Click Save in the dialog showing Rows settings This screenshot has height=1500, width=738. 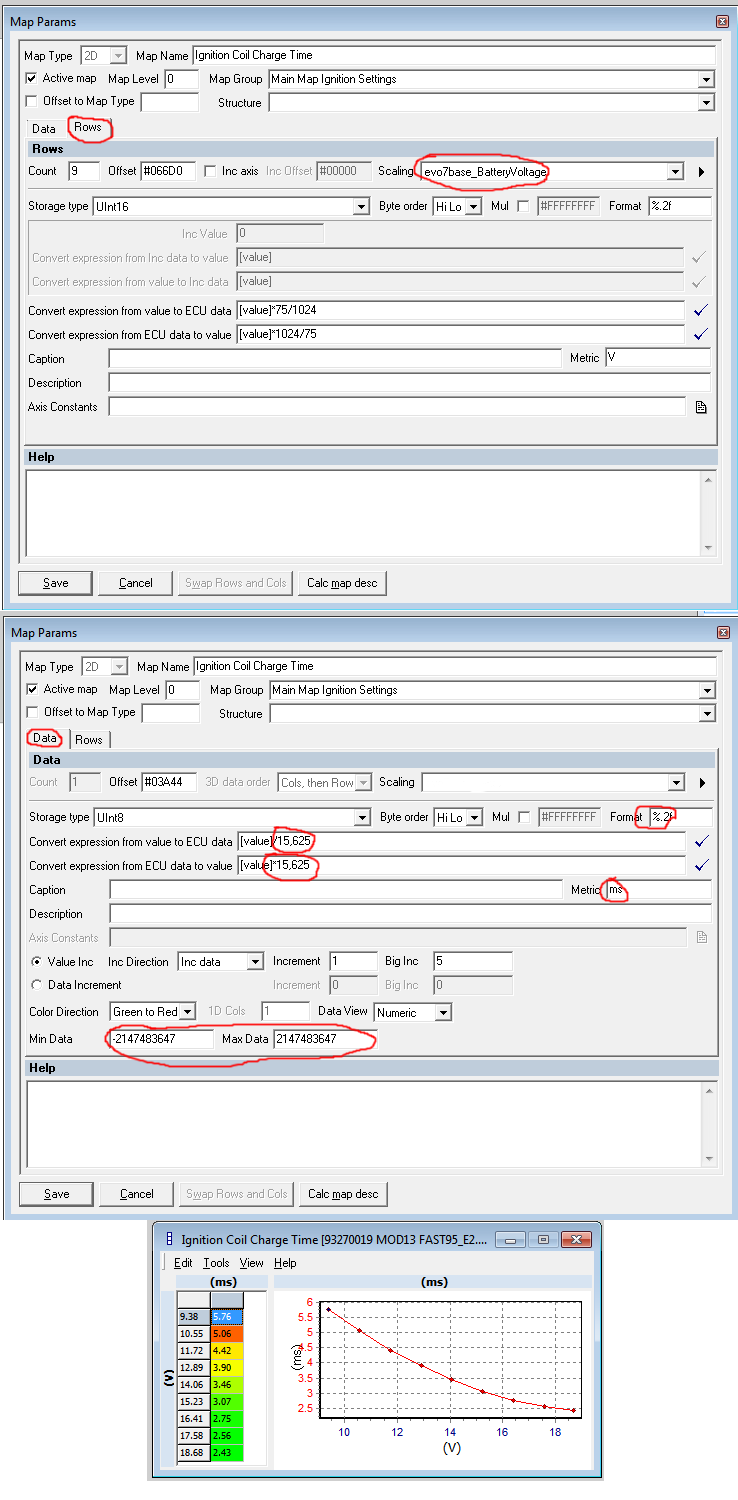coord(56,583)
